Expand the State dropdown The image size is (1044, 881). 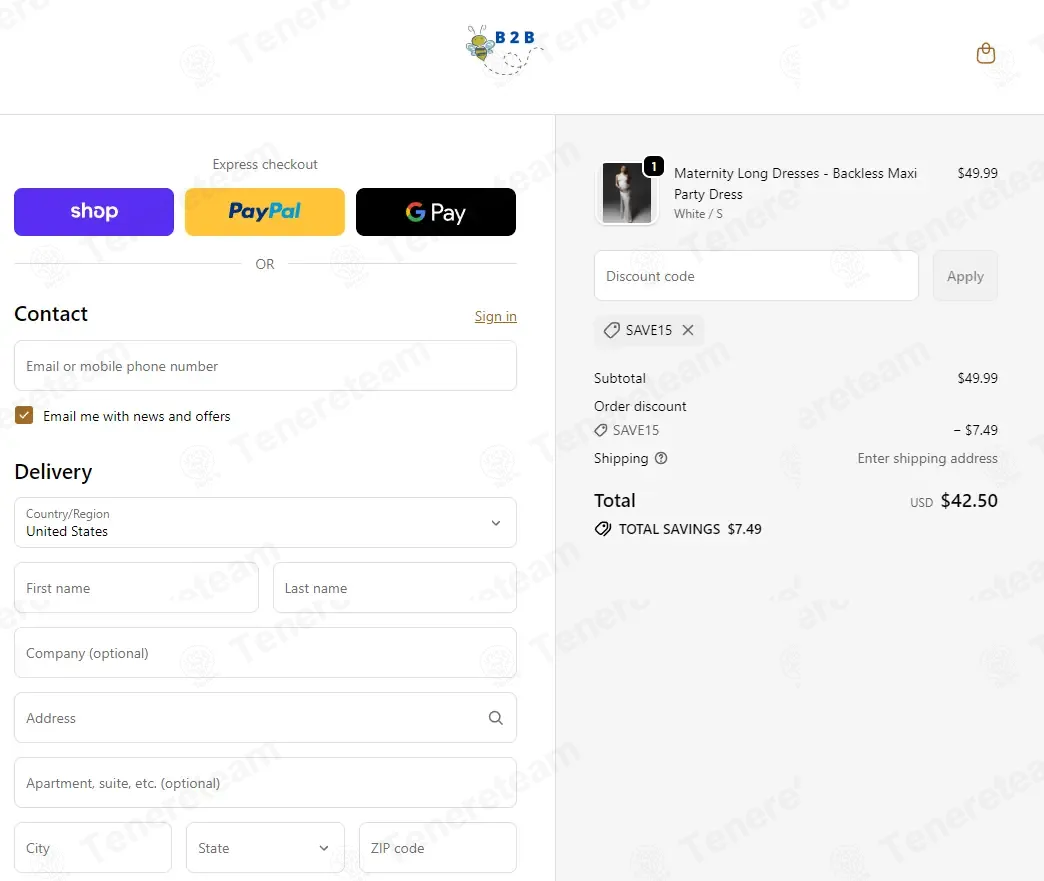point(265,848)
